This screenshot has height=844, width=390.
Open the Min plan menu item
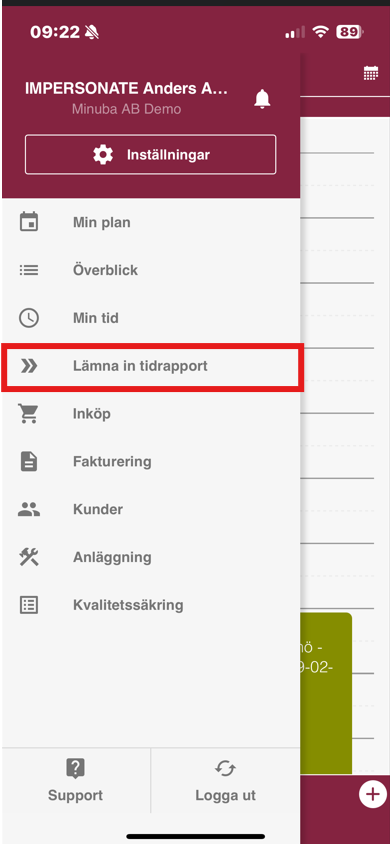coord(151,222)
